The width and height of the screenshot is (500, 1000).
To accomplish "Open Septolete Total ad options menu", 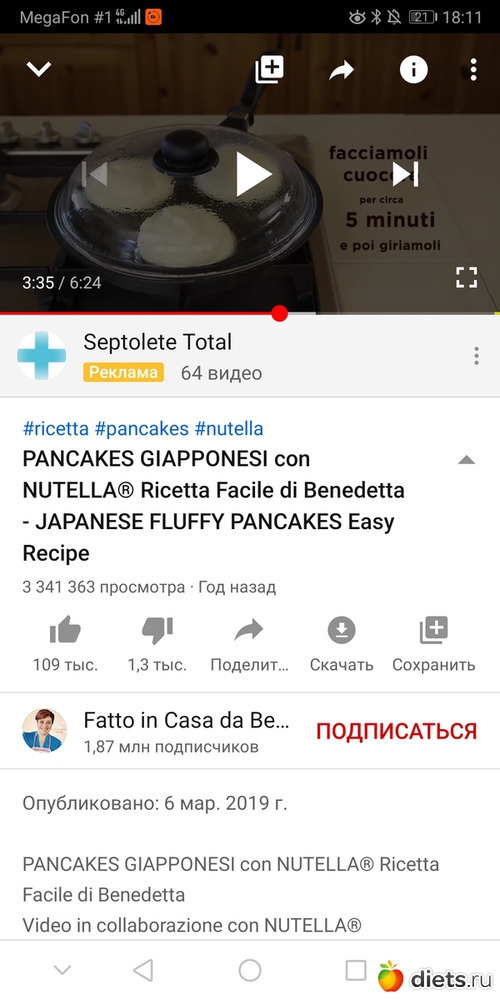I will [x=476, y=356].
